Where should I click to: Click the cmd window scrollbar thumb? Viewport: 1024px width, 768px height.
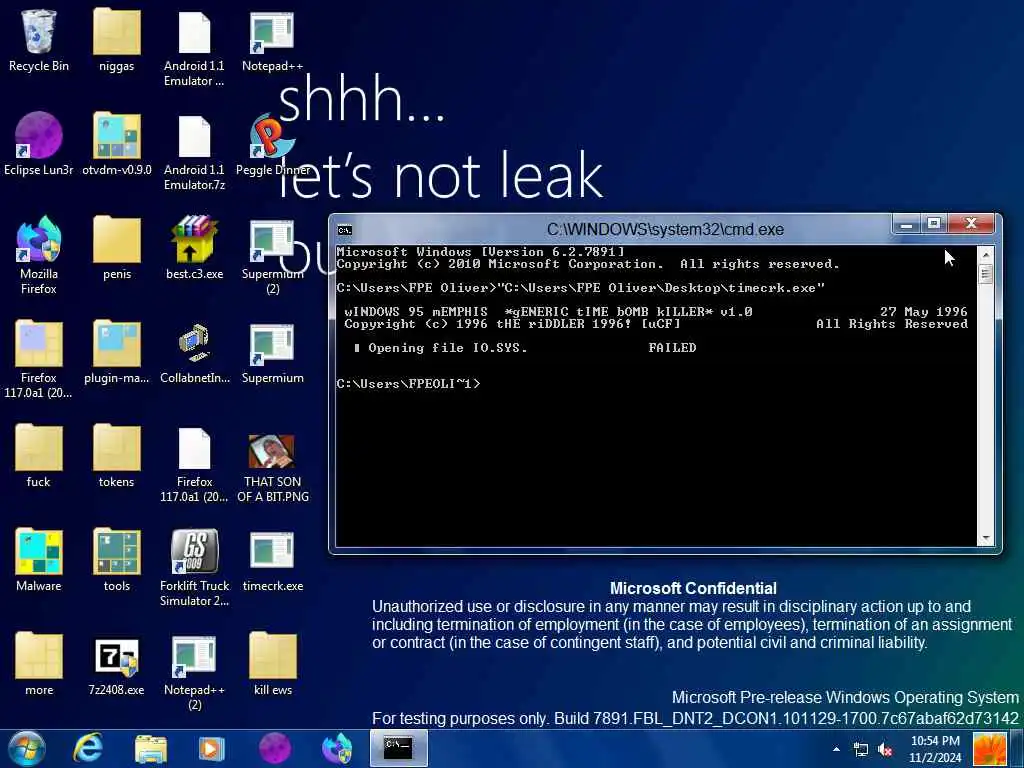click(x=985, y=273)
